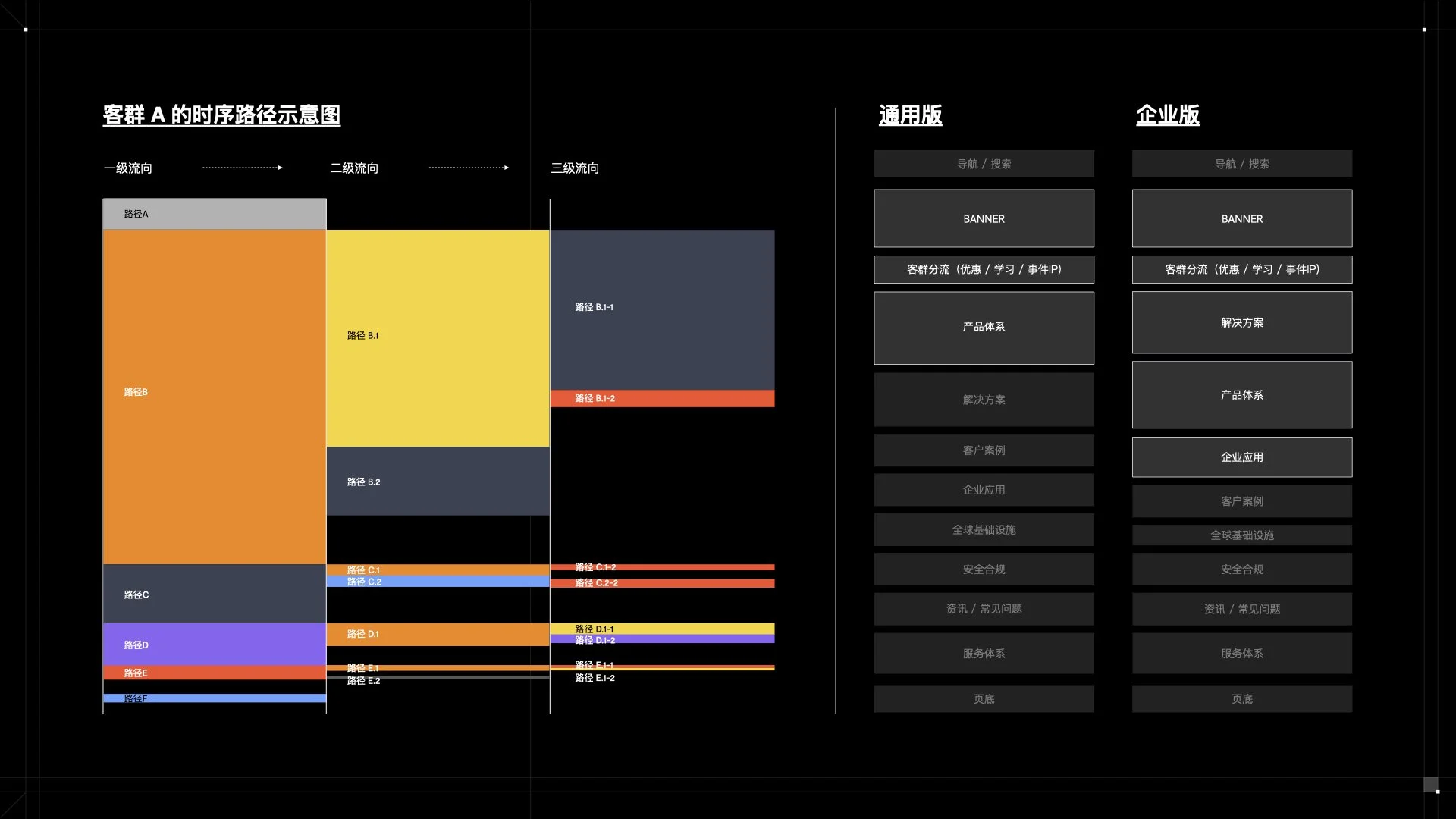The width and height of the screenshot is (1456, 819).
Task: Click the BANNER block under 企业版
Action: click(x=1241, y=218)
